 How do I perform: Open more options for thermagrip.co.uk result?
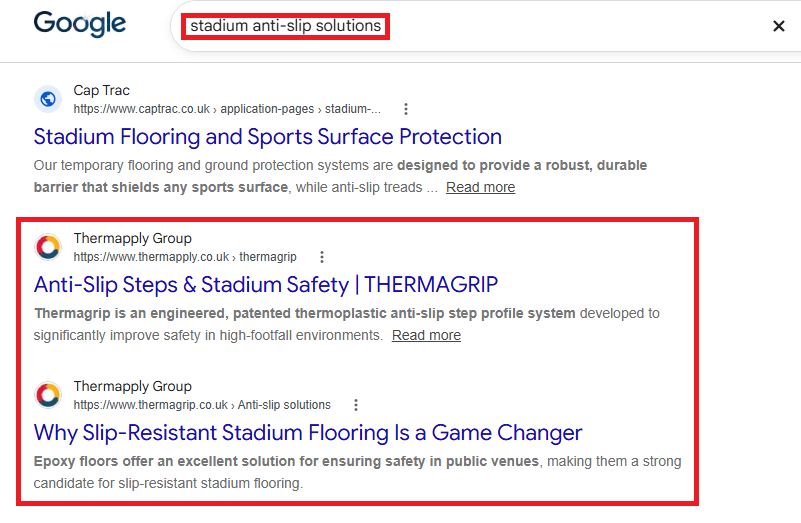click(356, 405)
